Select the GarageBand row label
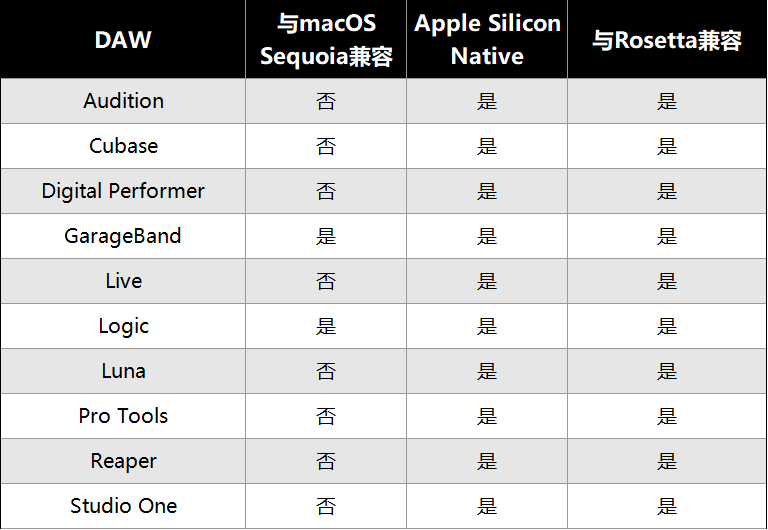The height and width of the screenshot is (530, 768). [x=123, y=236]
